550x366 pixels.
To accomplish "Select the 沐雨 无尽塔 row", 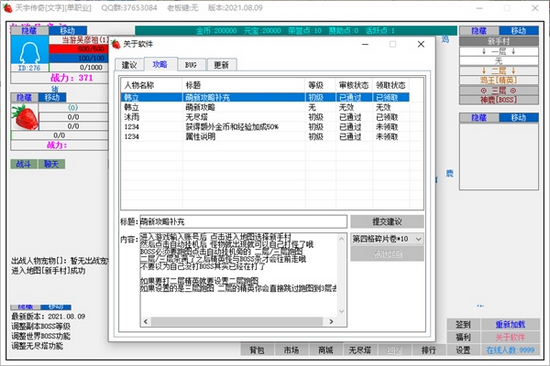I will point(265,117).
